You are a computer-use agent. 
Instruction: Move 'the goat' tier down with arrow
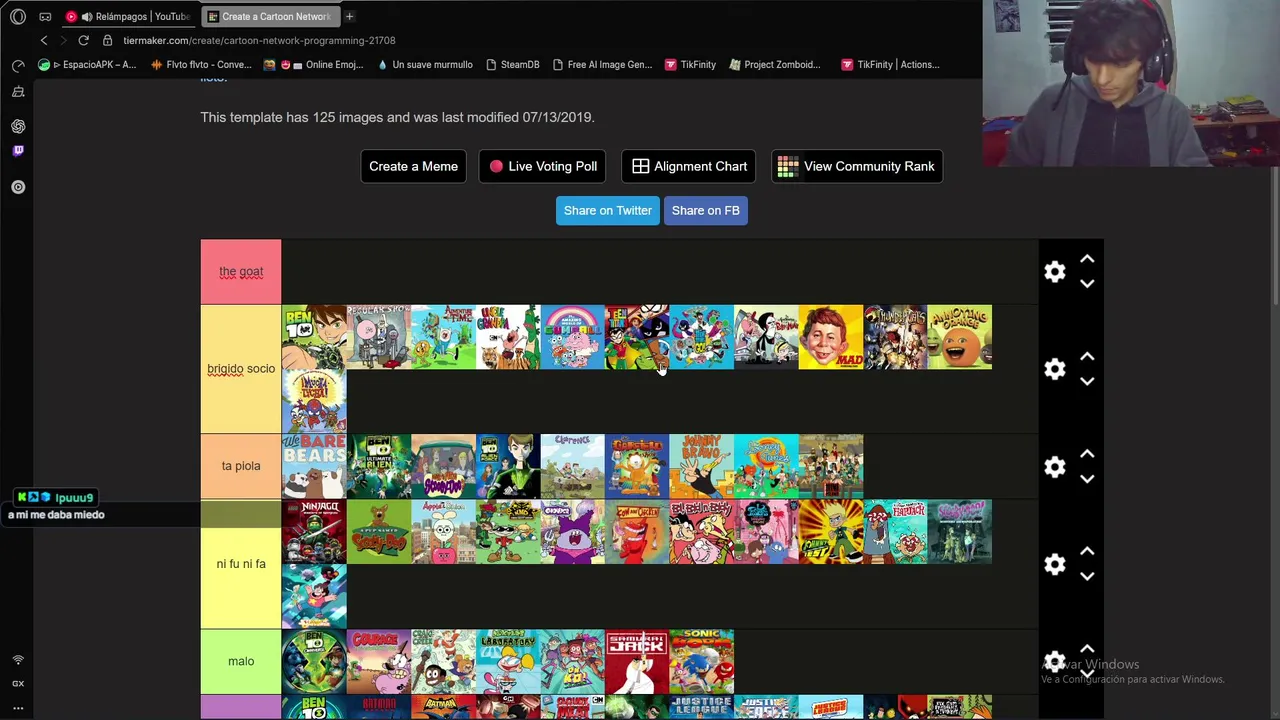pos(1087,284)
